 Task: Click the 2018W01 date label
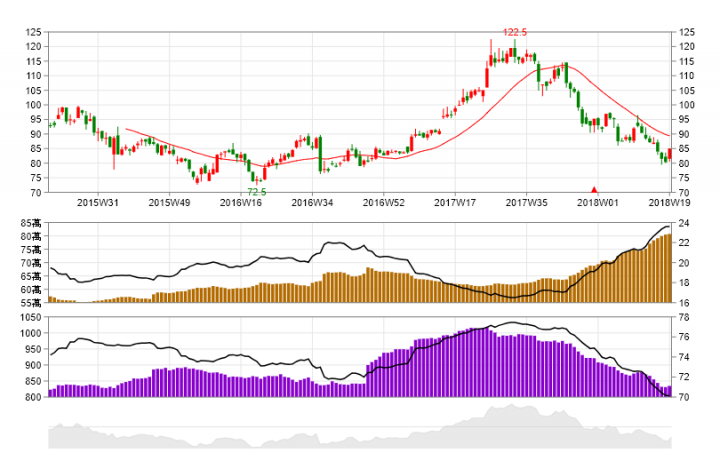(598, 202)
